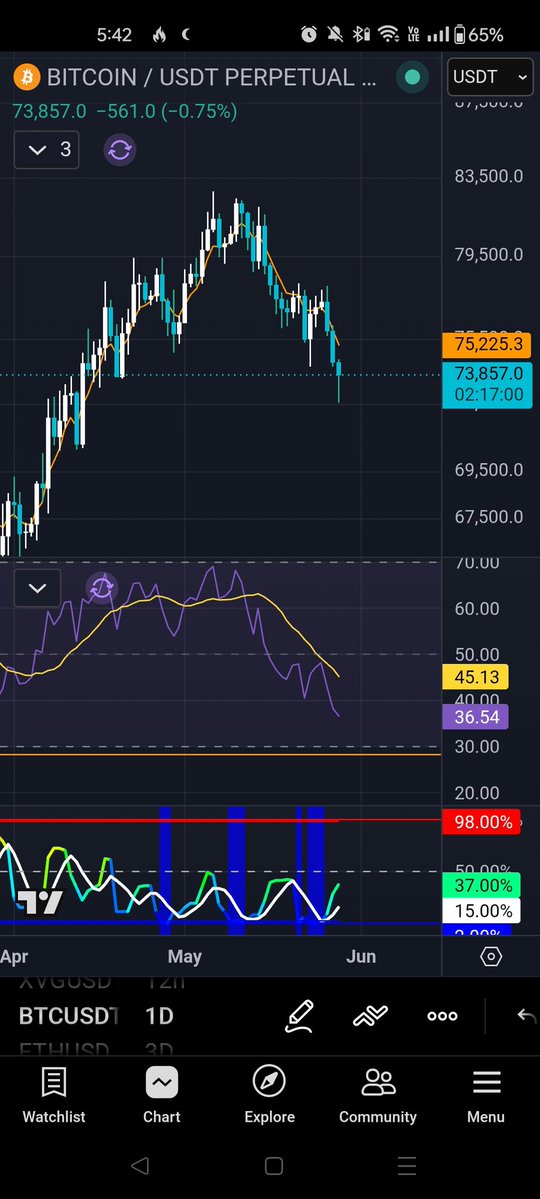
Task: Tap the Android home navigation button
Action: (273, 1165)
